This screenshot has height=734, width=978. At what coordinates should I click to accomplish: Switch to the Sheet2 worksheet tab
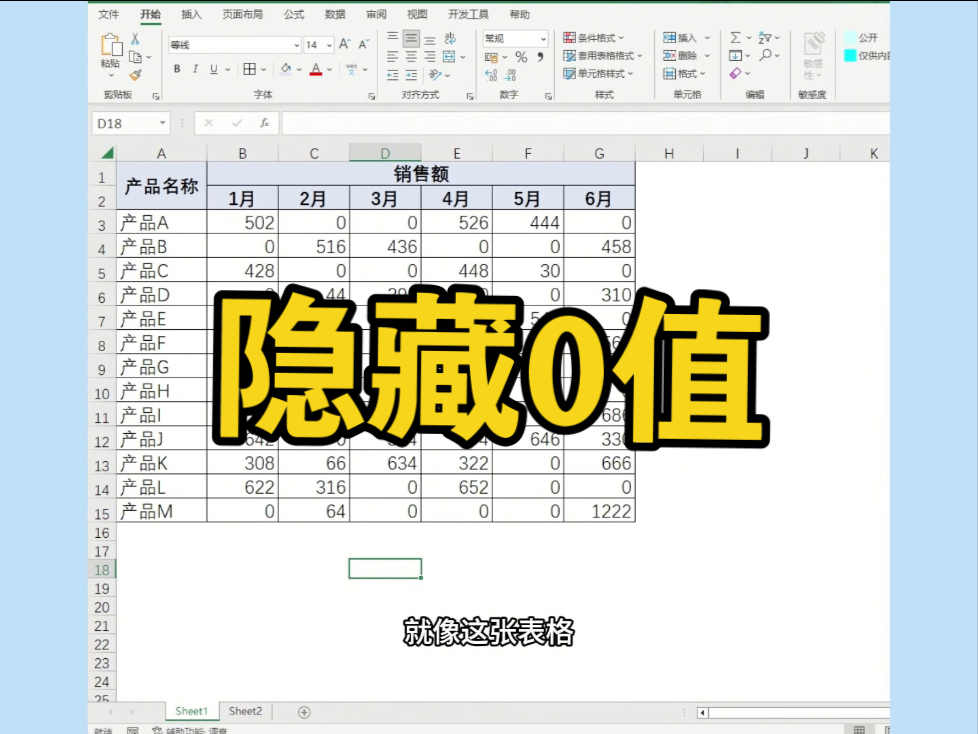244,711
